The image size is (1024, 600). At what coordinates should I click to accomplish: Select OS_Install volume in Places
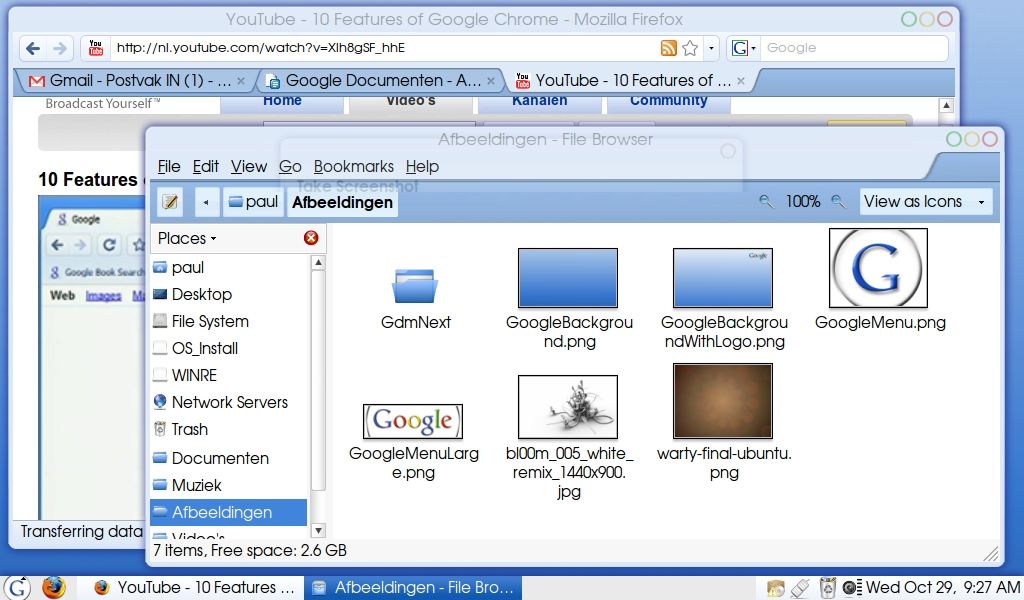click(229, 348)
